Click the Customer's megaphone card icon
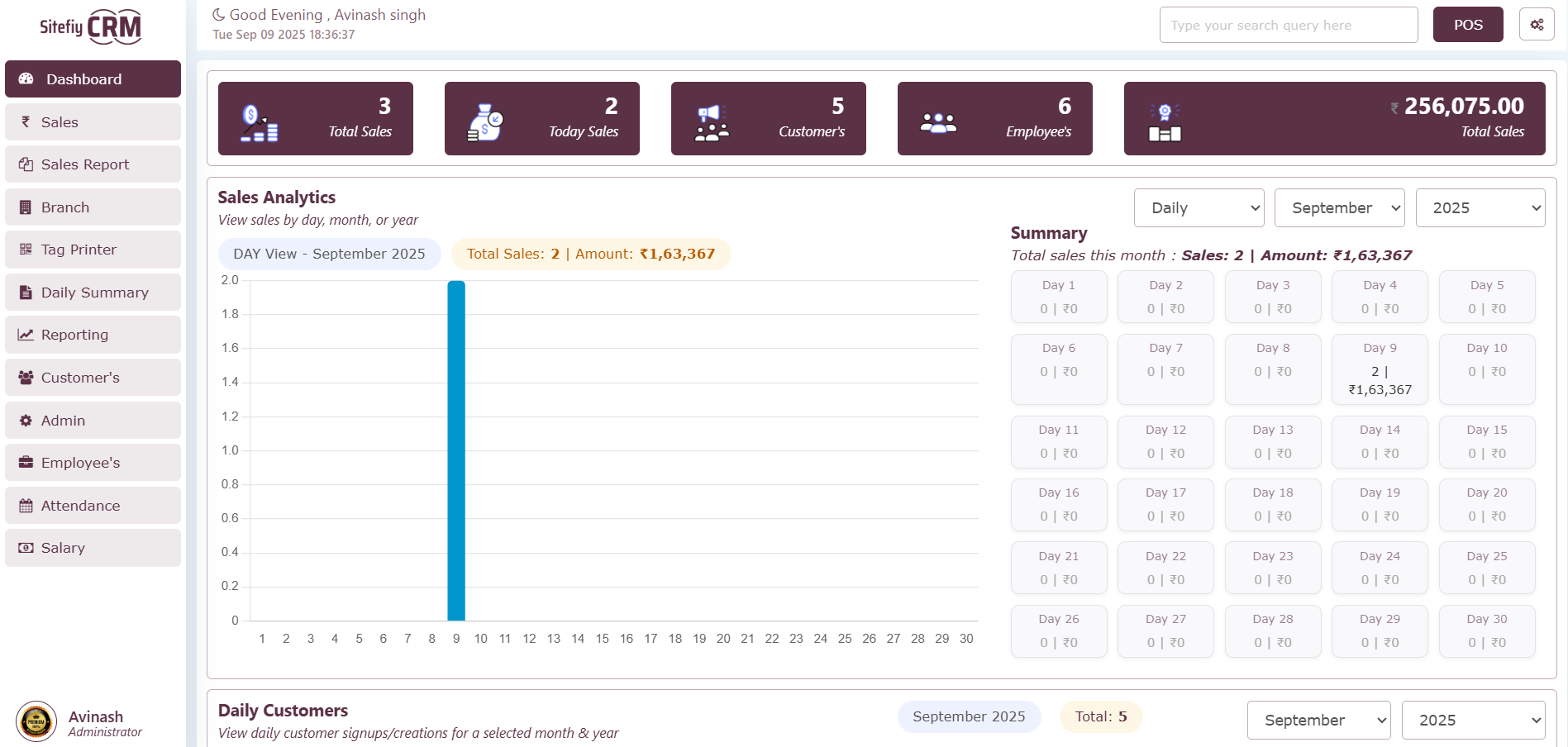The width and height of the screenshot is (1568, 747). [712, 123]
